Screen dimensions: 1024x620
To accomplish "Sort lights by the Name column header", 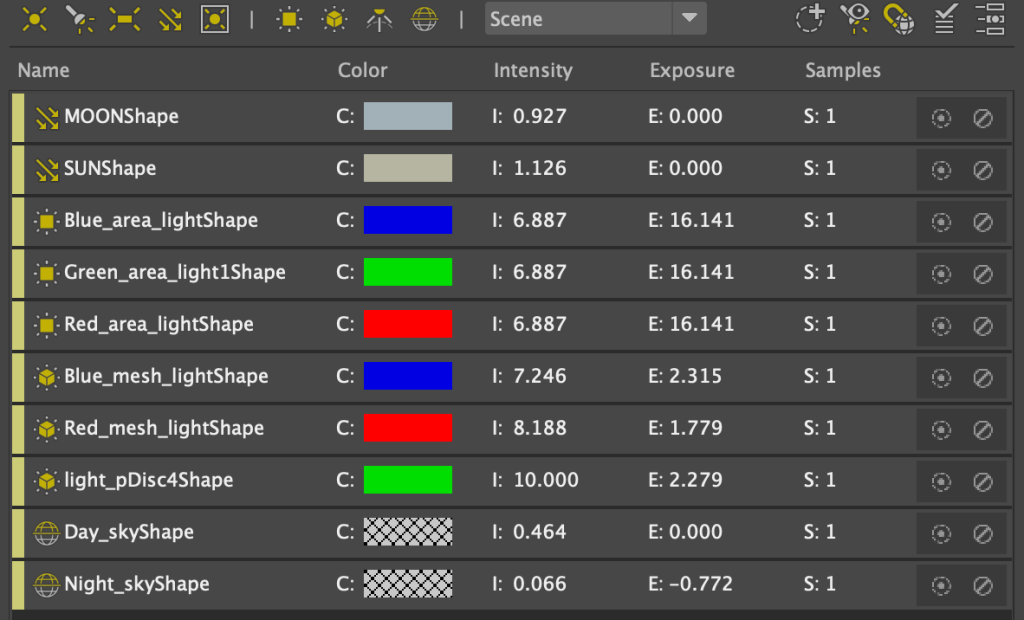I will click(x=44, y=70).
